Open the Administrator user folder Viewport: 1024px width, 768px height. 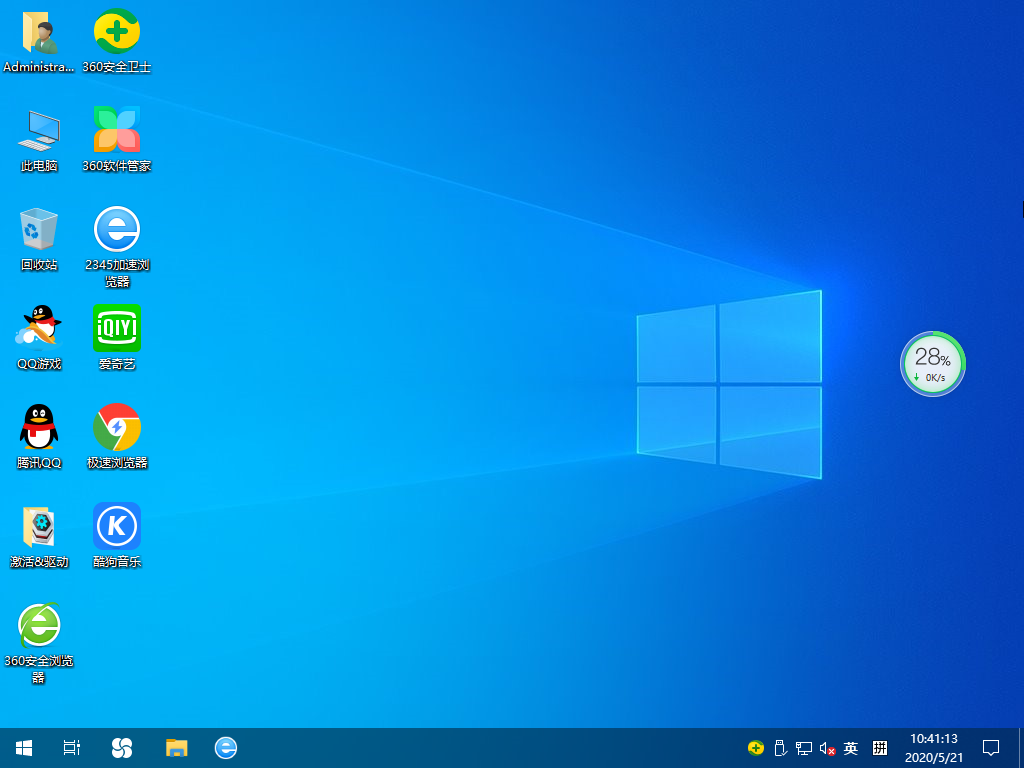click(x=38, y=32)
